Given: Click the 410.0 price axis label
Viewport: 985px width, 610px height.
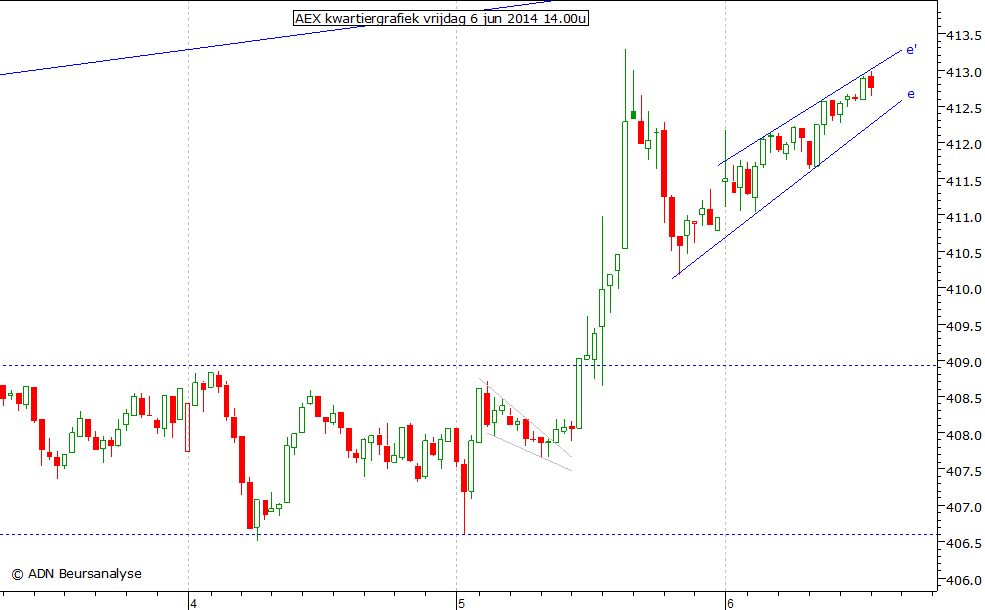Looking at the screenshot, I should click(x=964, y=290).
